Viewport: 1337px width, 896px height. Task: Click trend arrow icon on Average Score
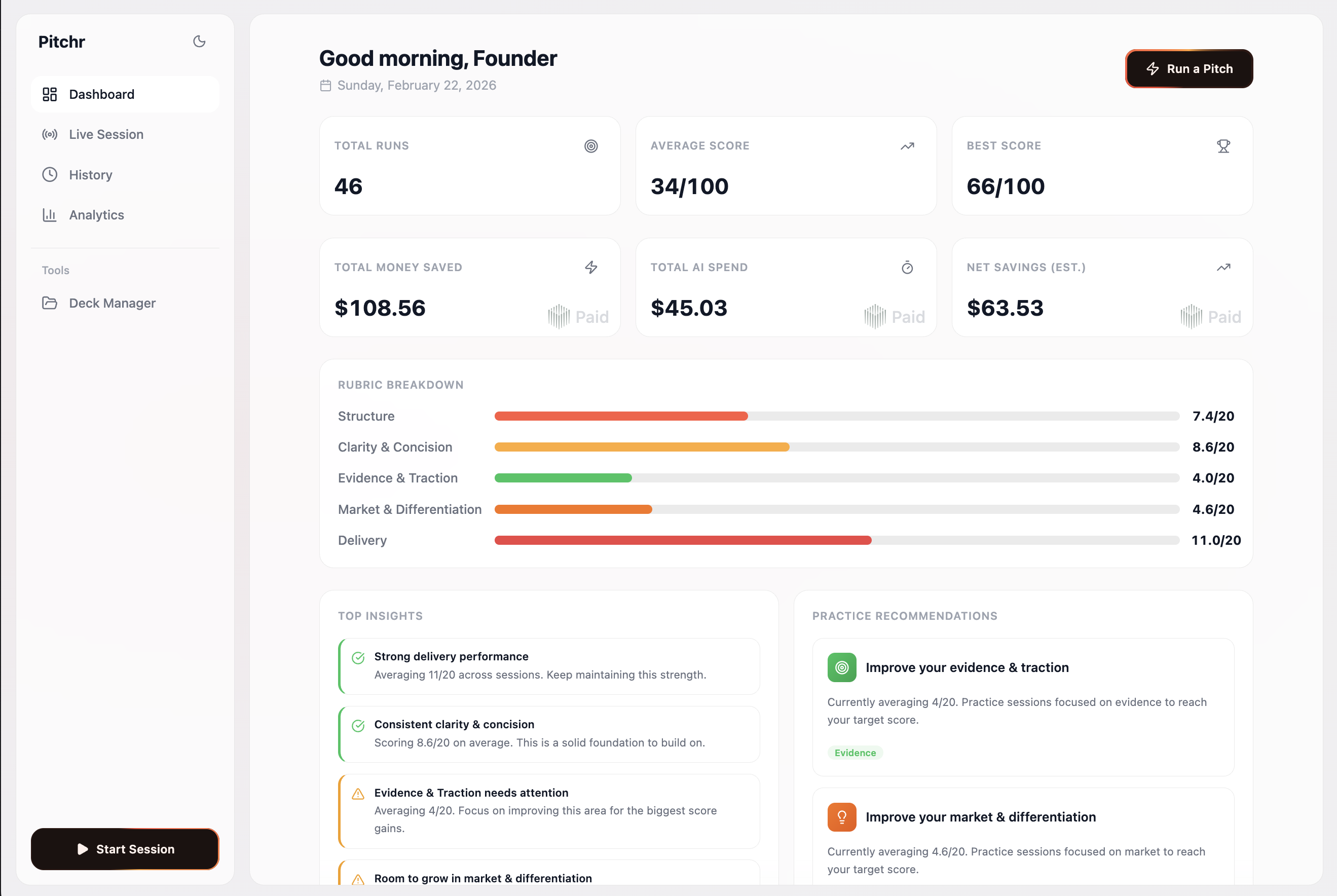click(907, 146)
